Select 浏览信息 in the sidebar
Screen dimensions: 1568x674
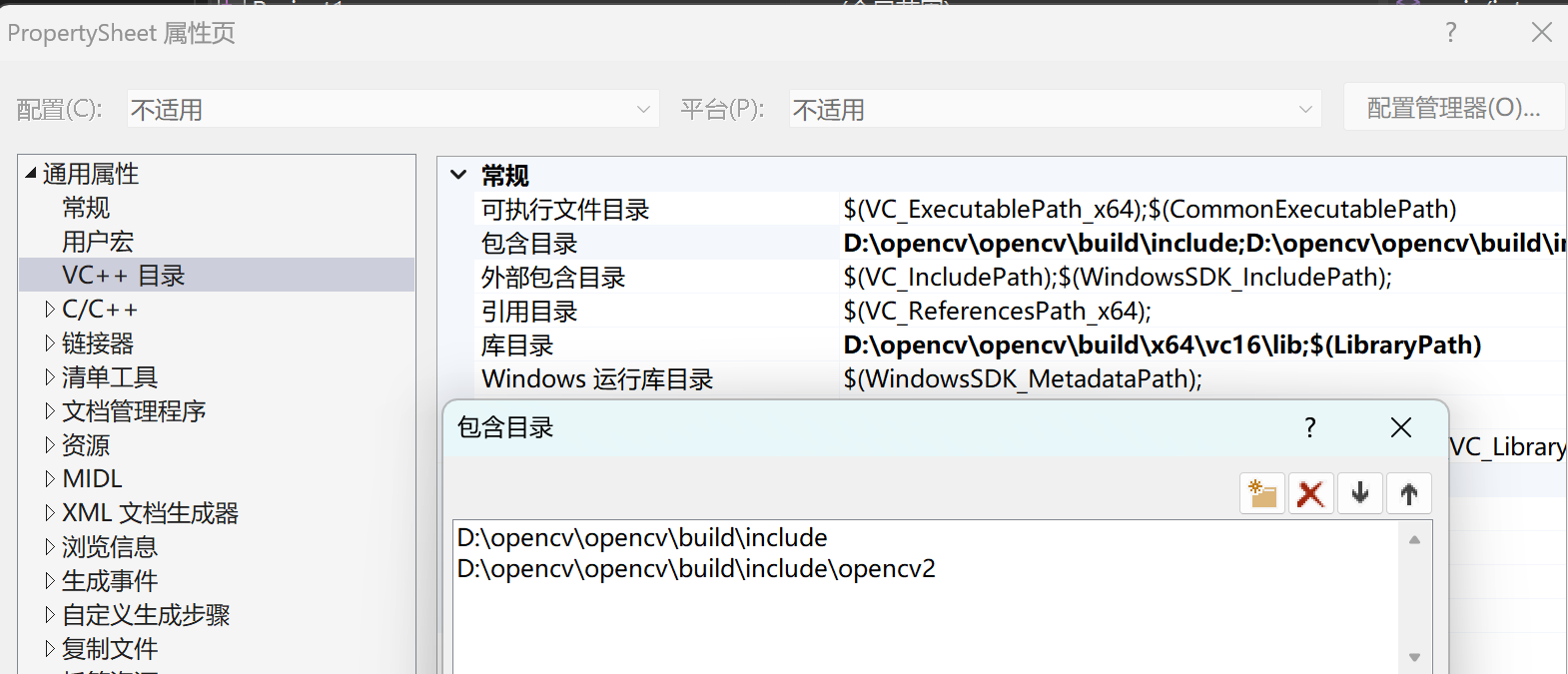click(110, 546)
